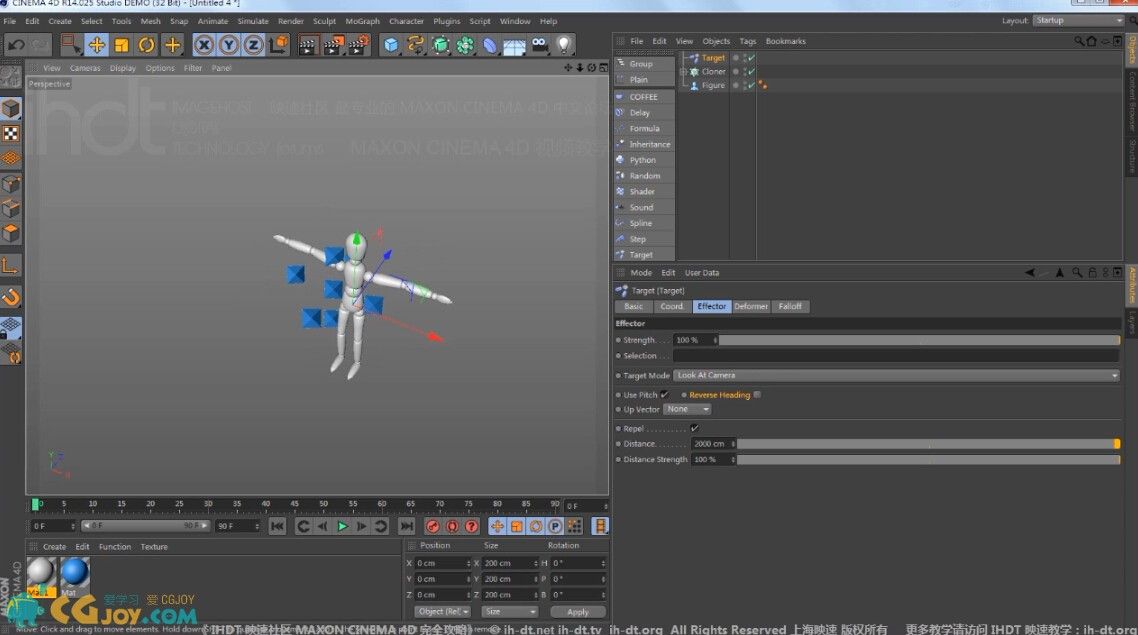
Task: Open the viewport Cameras menu
Action: [x=85, y=67]
